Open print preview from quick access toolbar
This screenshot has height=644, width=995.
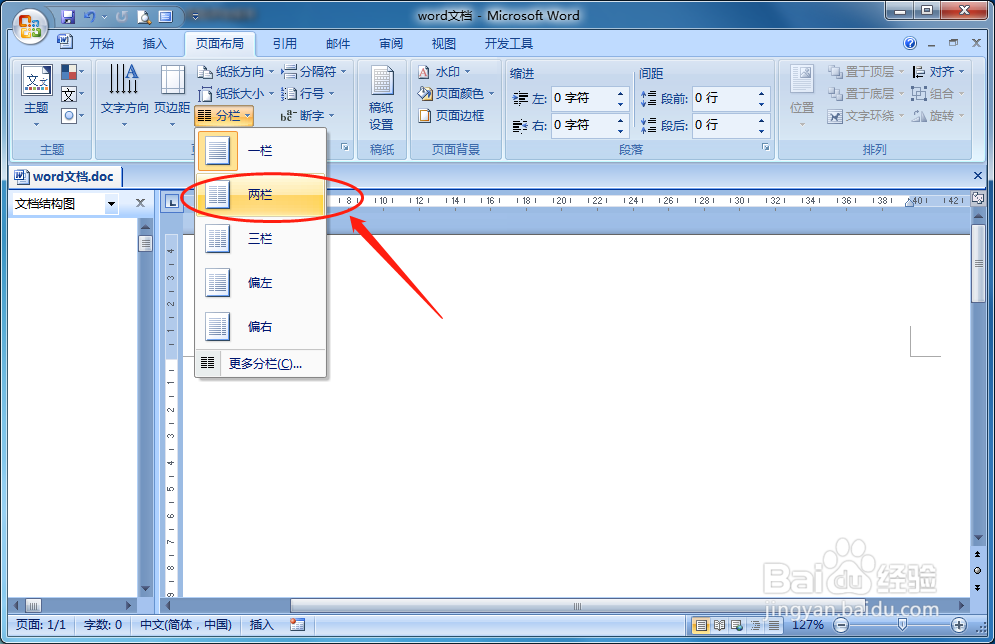145,16
